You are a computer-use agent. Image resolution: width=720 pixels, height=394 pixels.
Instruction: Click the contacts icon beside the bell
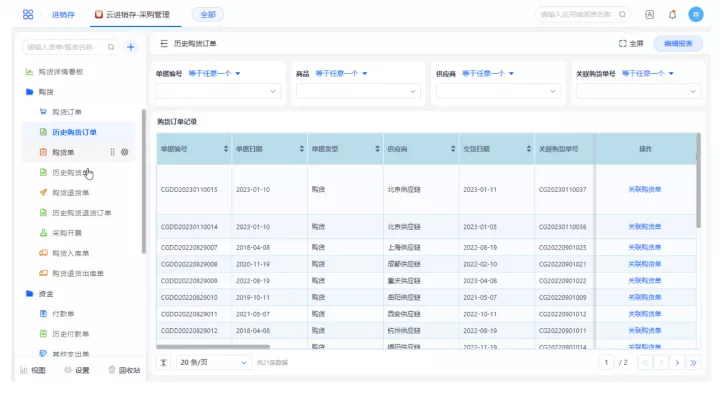tap(649, 15)
